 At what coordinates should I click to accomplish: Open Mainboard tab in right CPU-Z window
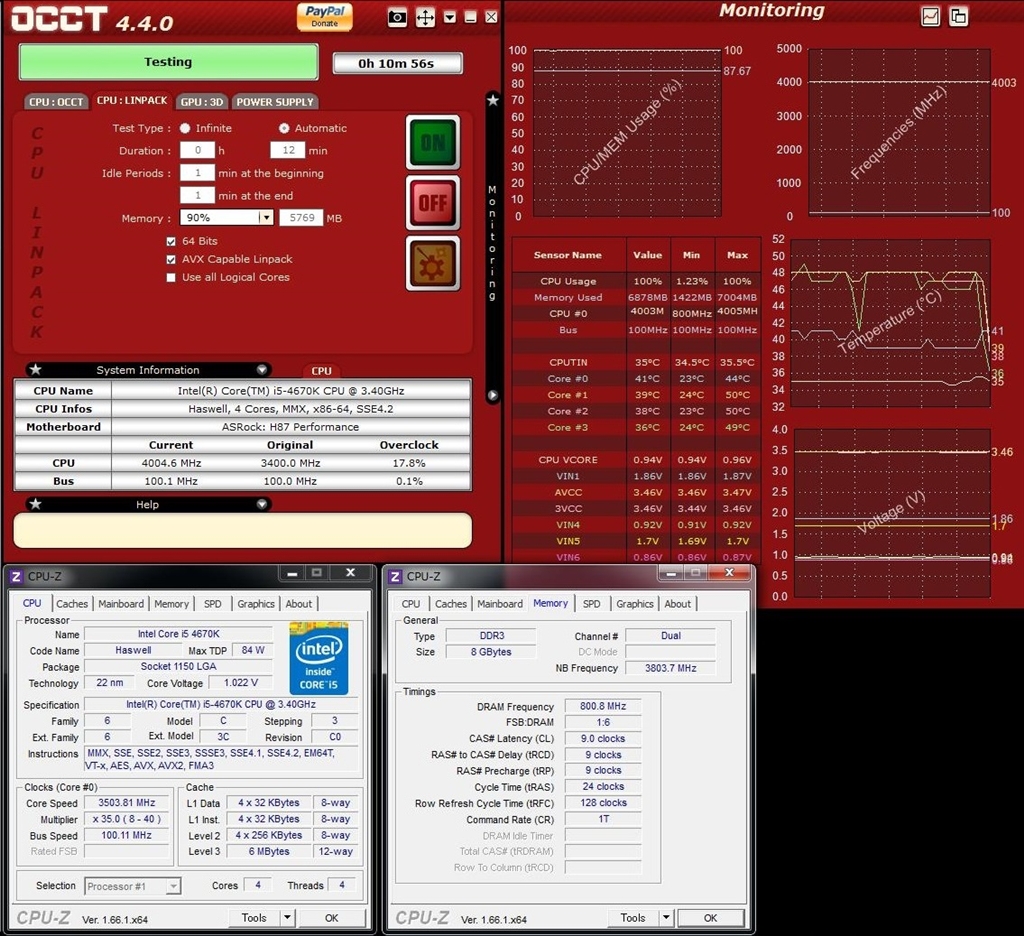click(500, 604)
